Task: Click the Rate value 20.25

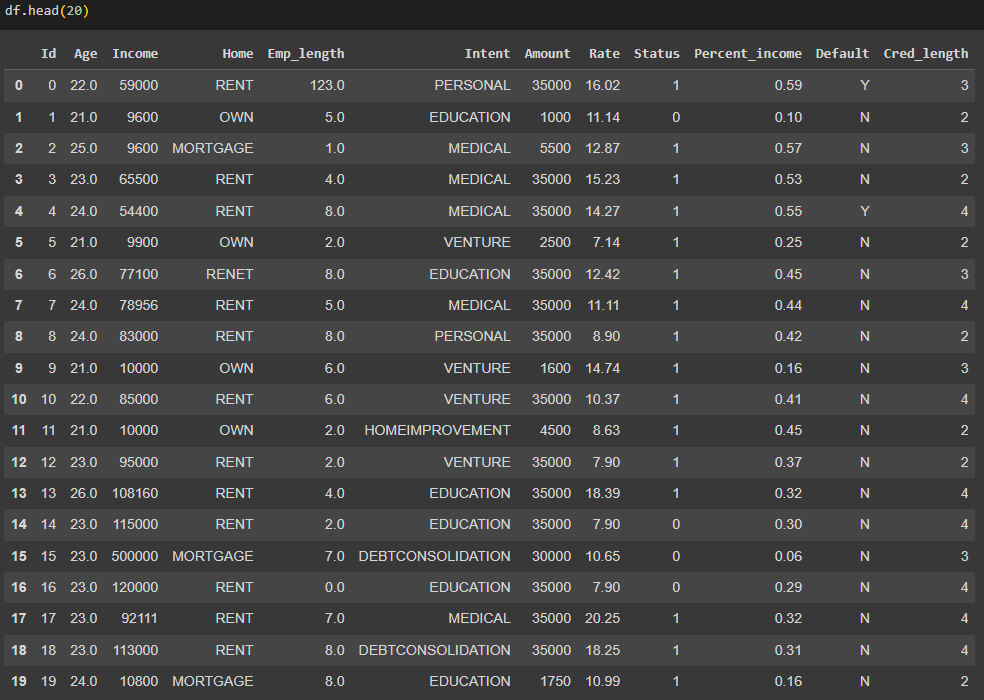Action: point(602,618)
